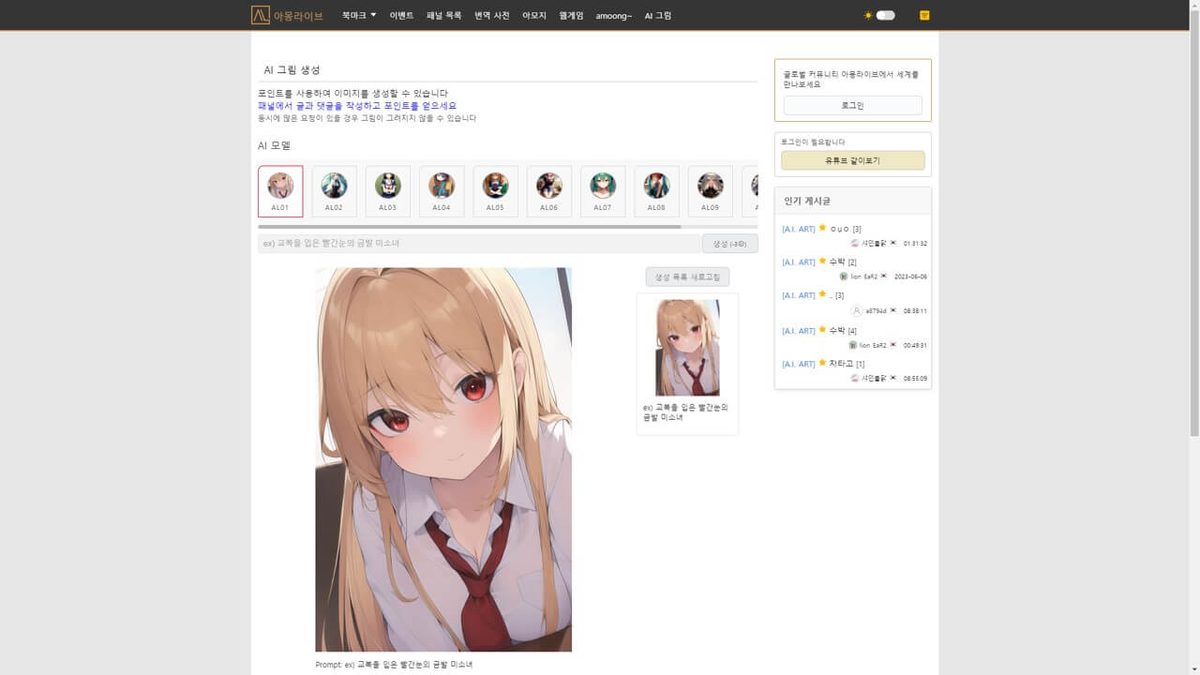1200x675 pixels.
Task: Open the 수박 post with [4] comments
Action: (x=838, y=330)
